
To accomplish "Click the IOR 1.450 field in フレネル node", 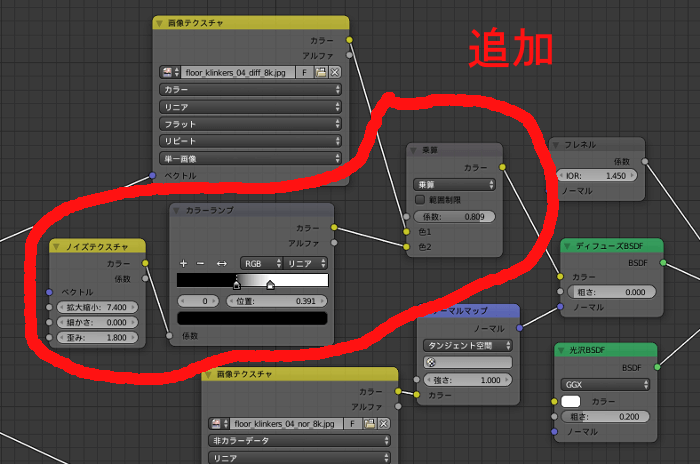I will (596, 176).
